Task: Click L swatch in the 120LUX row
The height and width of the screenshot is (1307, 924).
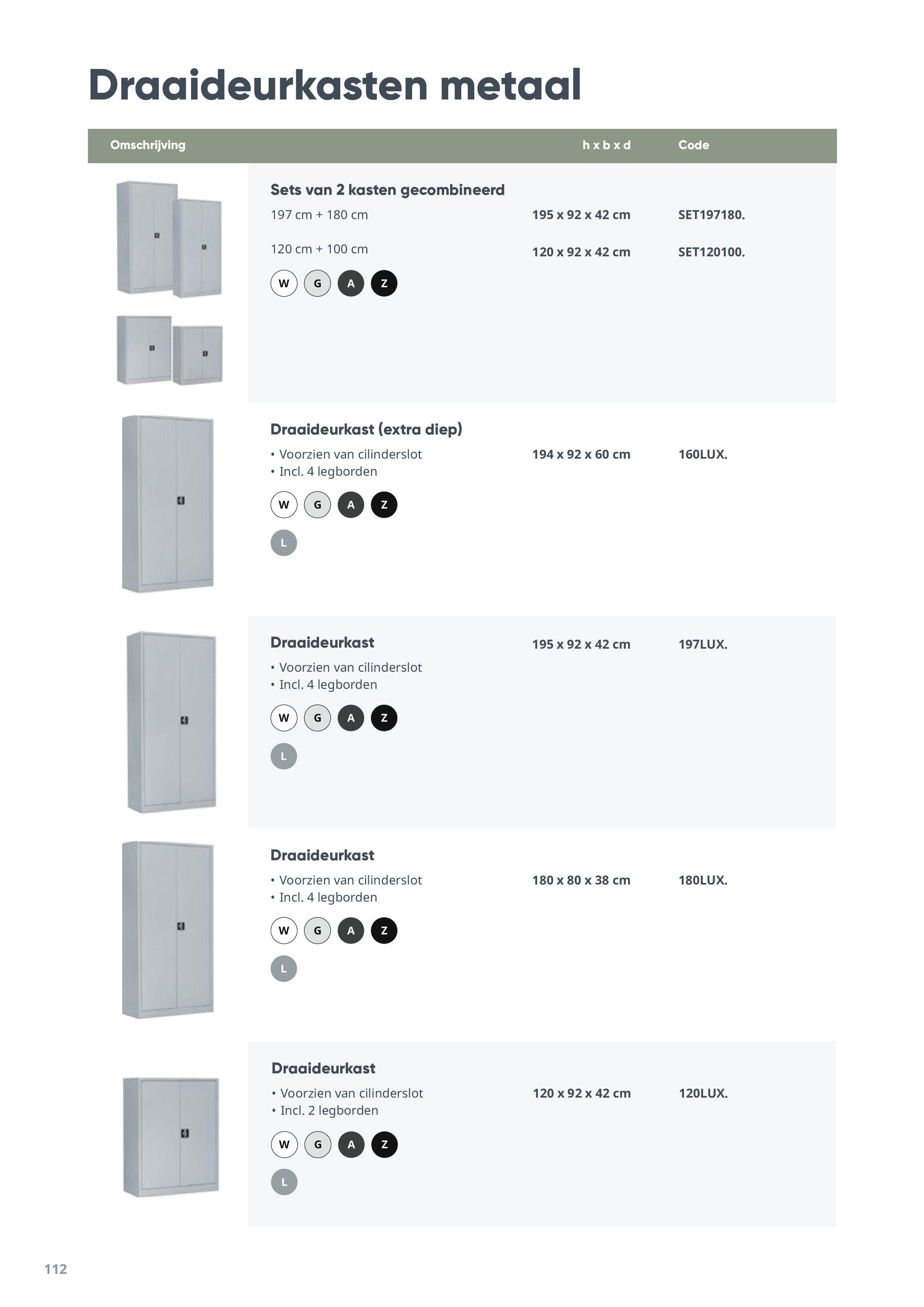Action: [x=284, y=1182]
